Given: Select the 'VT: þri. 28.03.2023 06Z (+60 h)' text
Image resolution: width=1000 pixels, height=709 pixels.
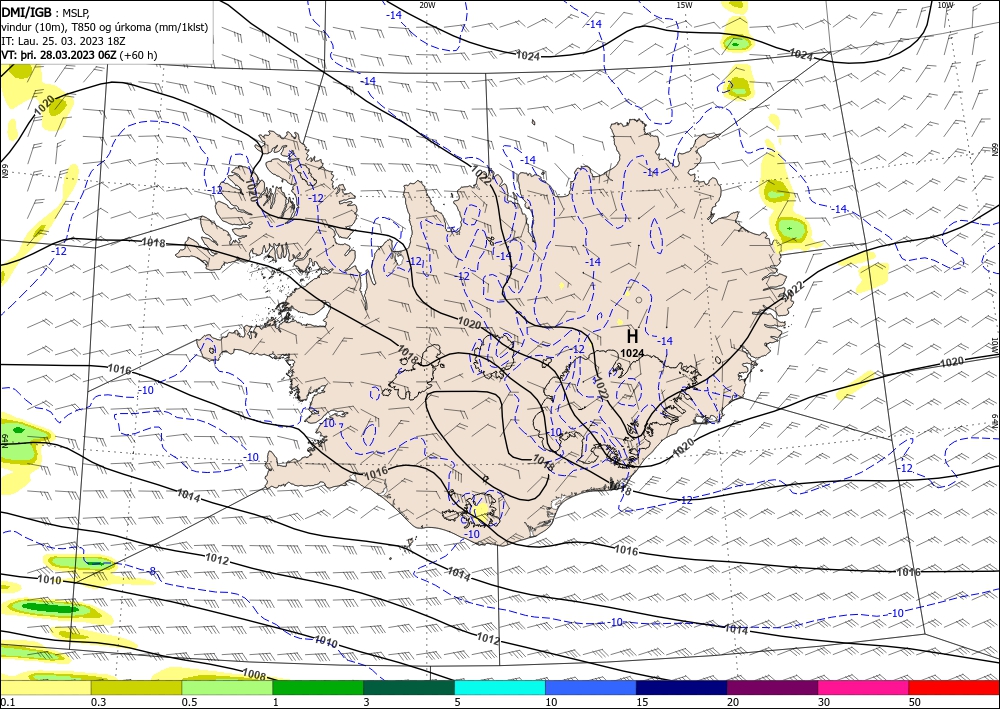Looking at the screenshot, I should [x=79, y=55].
